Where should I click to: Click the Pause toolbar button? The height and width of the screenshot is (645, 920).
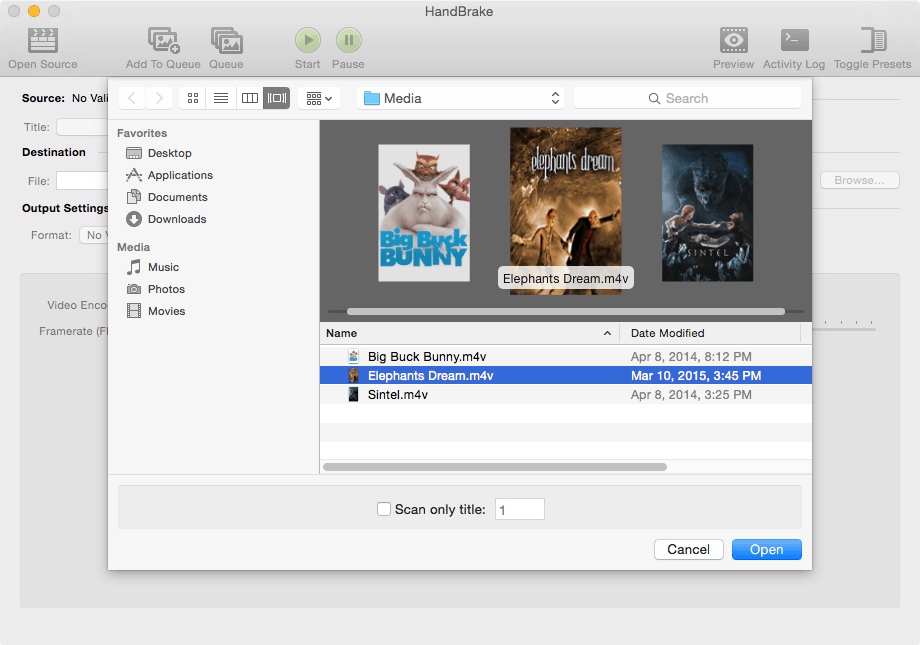(x=348, y=41)
